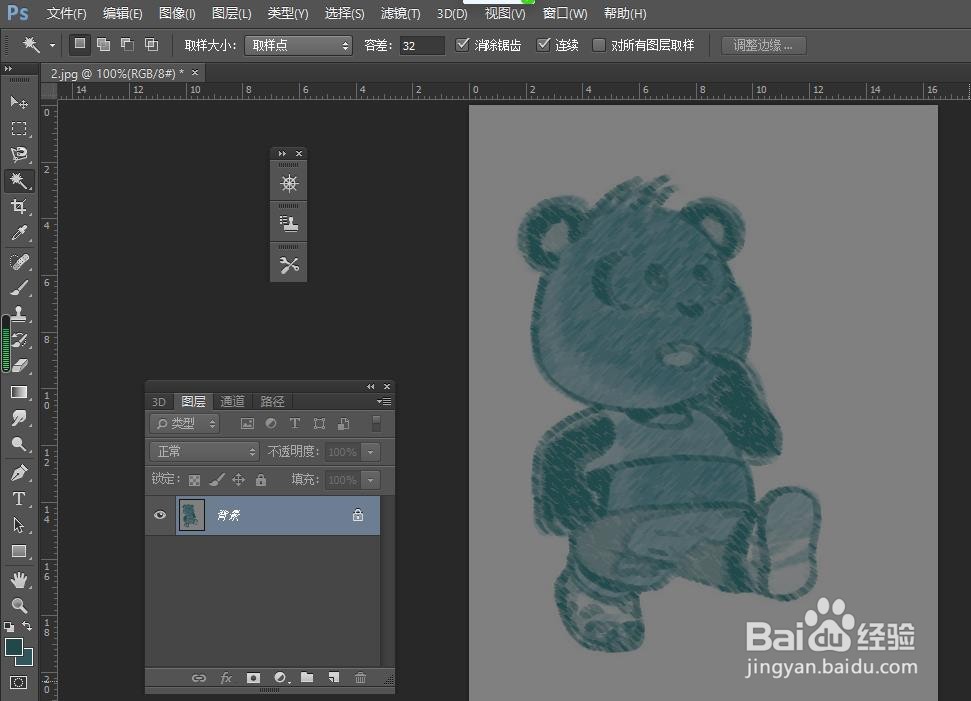Click the link layers icon
Viewport: 971px width, 701px height.
[x=199, y=678]
